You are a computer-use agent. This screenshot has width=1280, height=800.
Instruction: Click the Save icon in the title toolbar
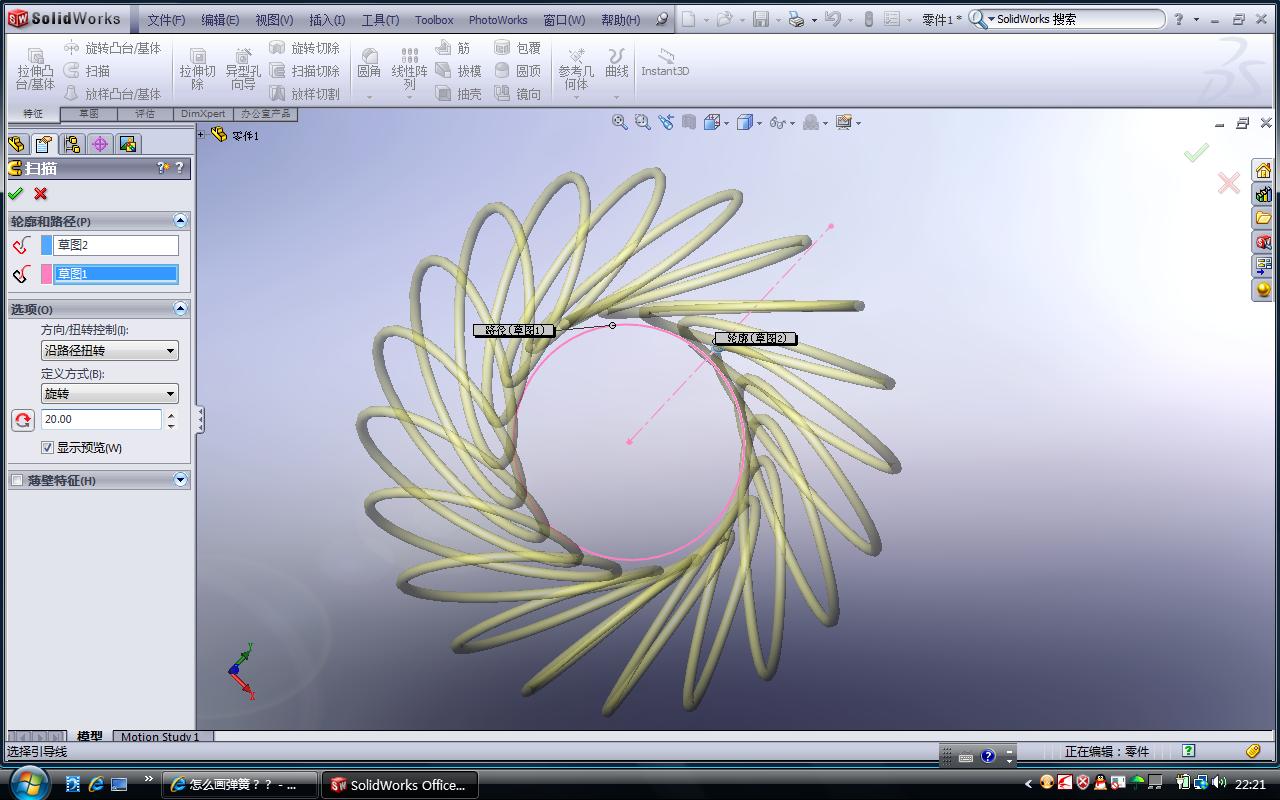[761, 19]
